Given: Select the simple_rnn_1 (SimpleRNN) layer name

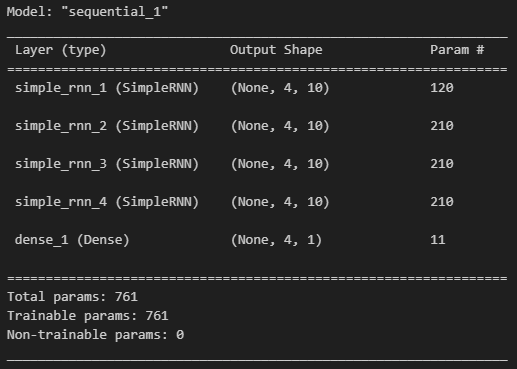Looking at the screenshot, I should coord(107,88).
